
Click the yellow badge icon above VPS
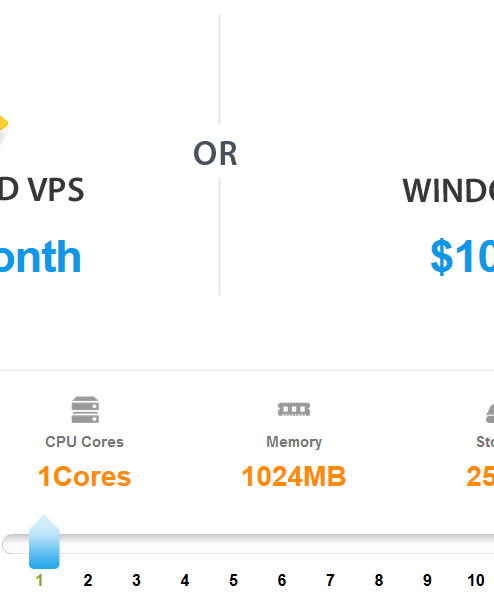3,124
